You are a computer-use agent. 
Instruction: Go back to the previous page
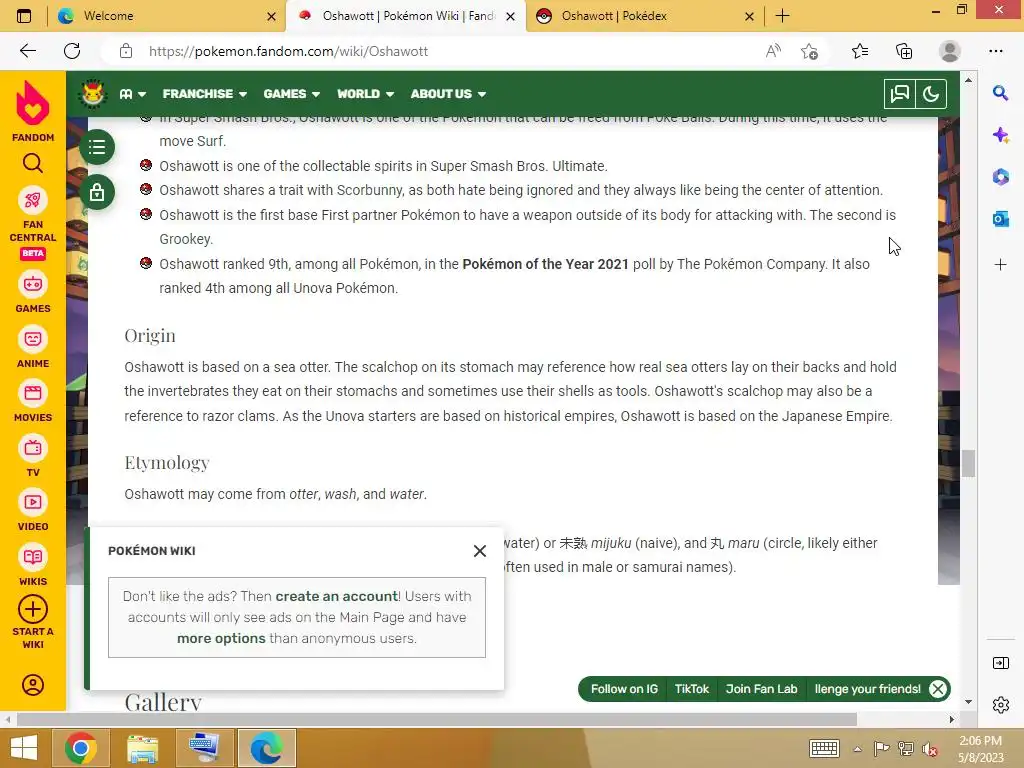click(x=27, y=51)
